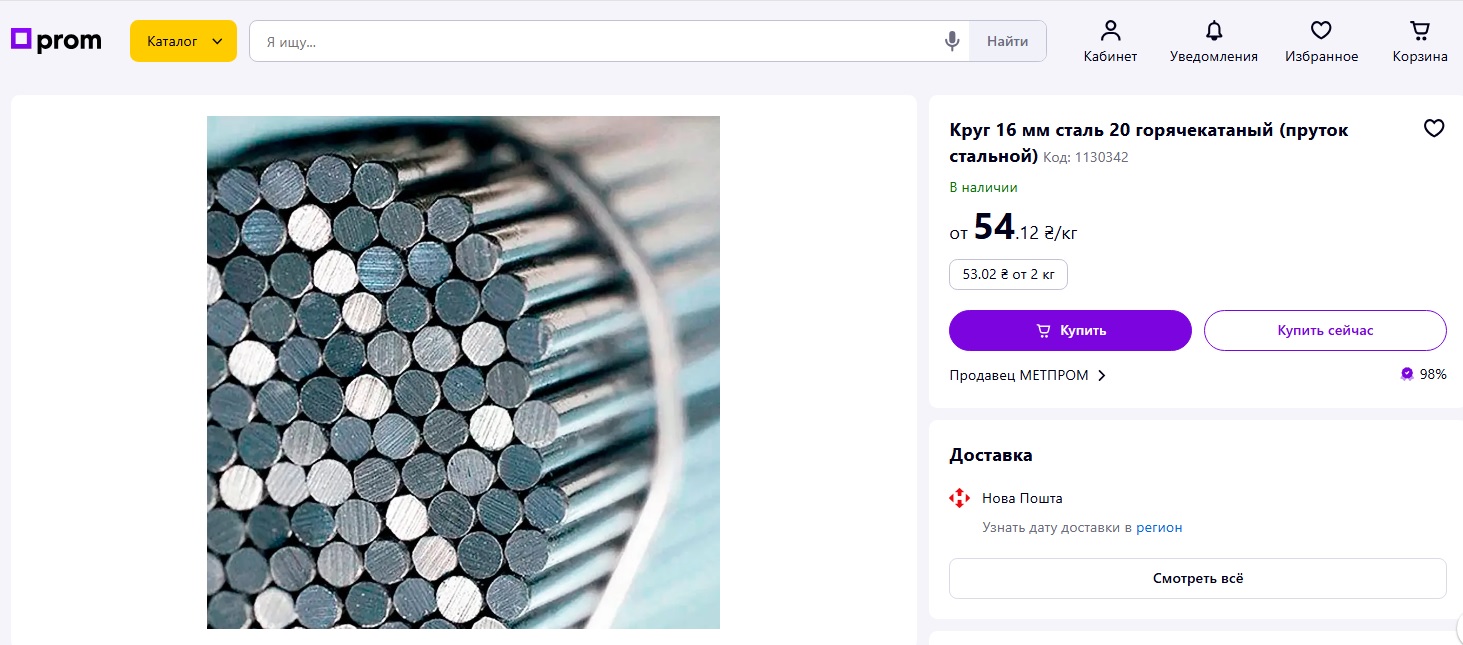Open the Корзина shopping cart
This screenshot has height=645, width=1463.
(1419, 41)
